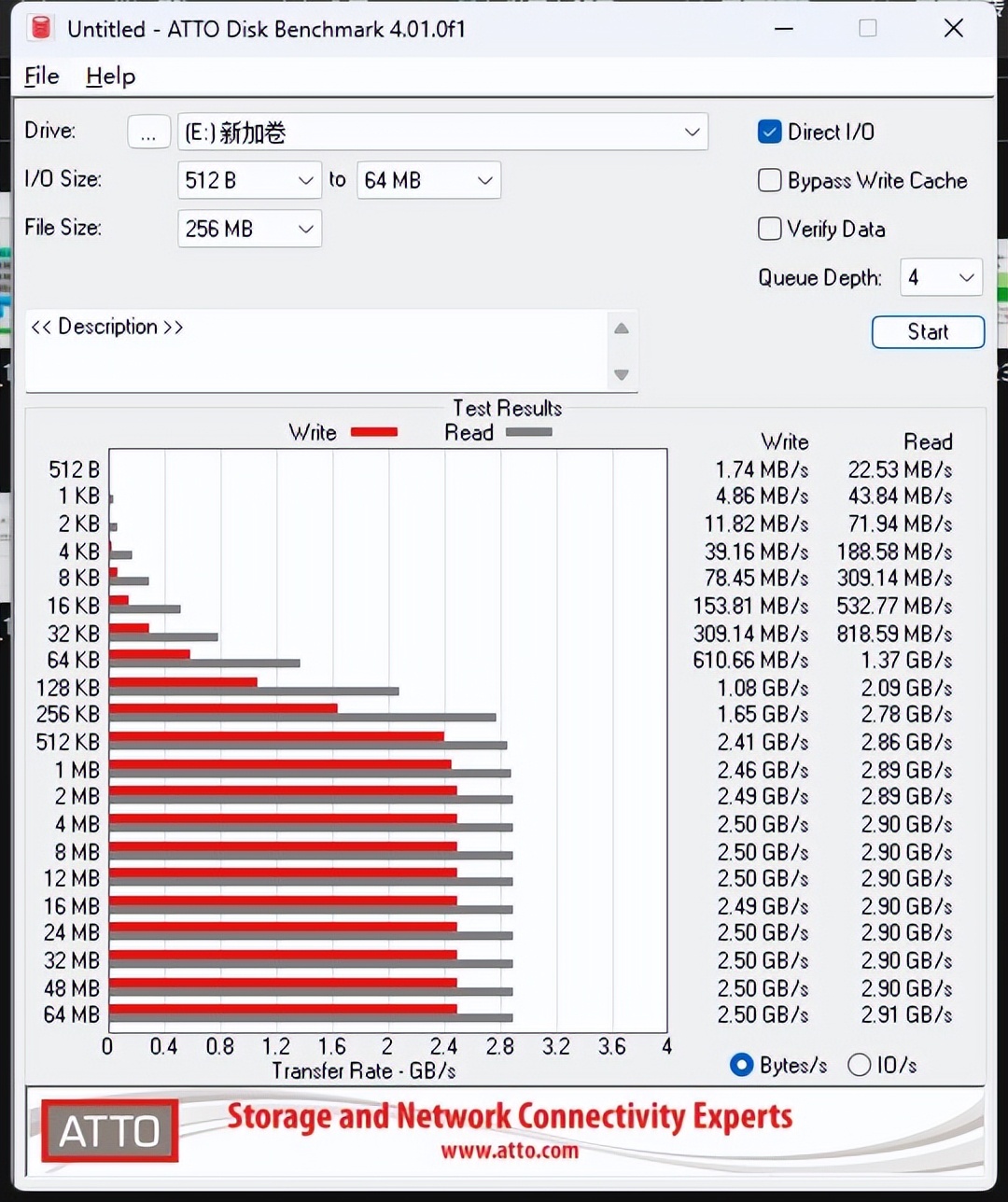Click the 818.59 MB/s read value
The image size is (1008, 1202).
click(894, 634)
